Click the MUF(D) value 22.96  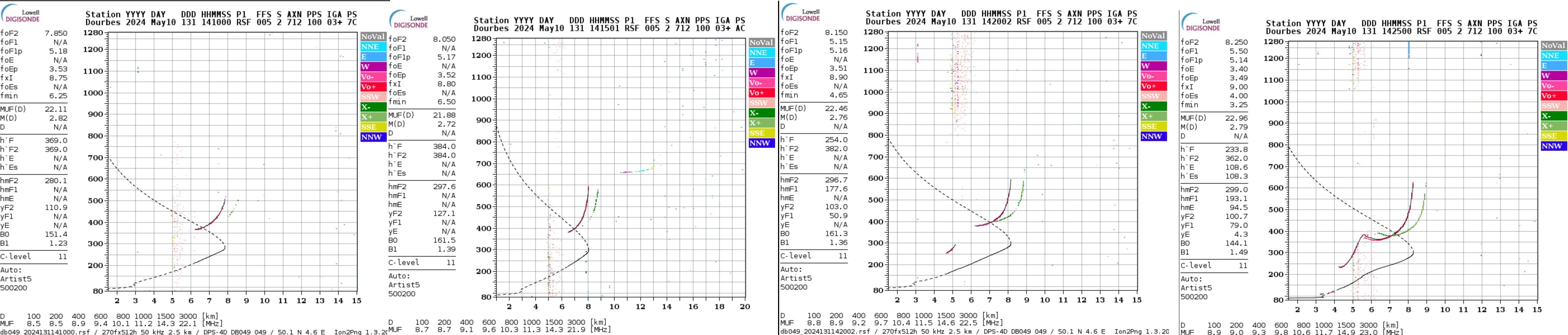pyautogui.click(x=1236, y=118)
